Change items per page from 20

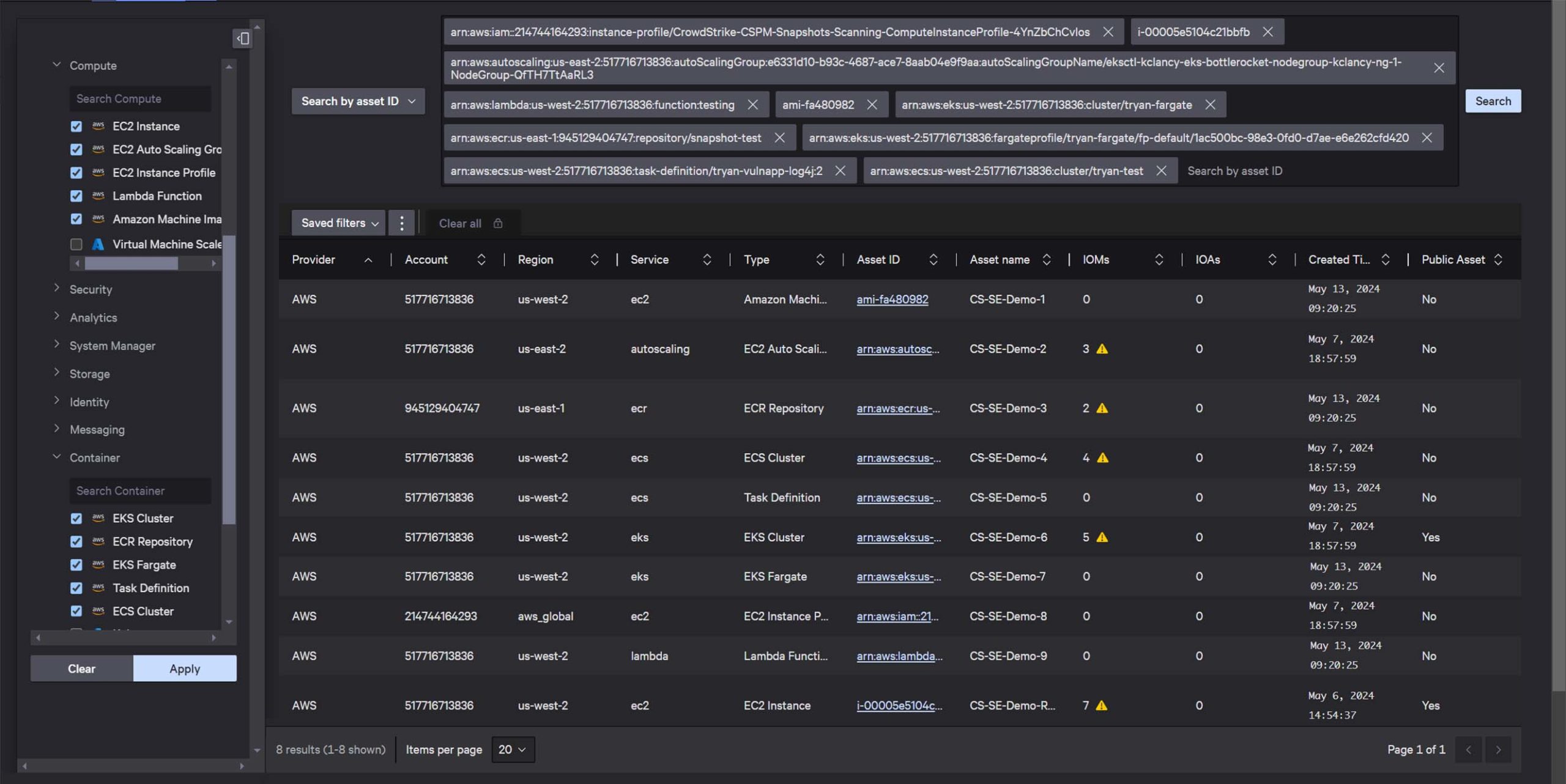click(x=513, y=750)
